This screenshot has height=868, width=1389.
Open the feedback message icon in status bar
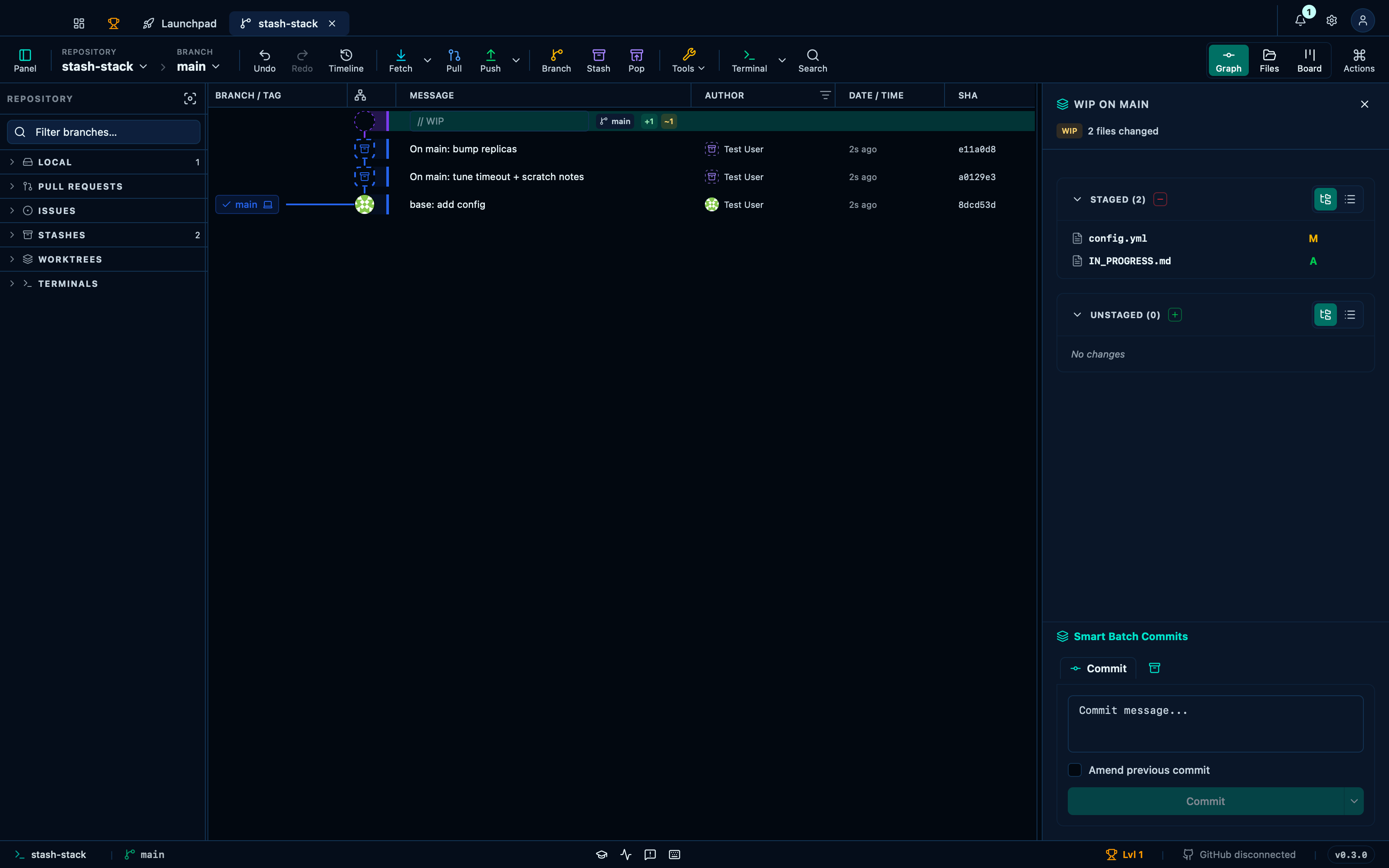[650, 855]
